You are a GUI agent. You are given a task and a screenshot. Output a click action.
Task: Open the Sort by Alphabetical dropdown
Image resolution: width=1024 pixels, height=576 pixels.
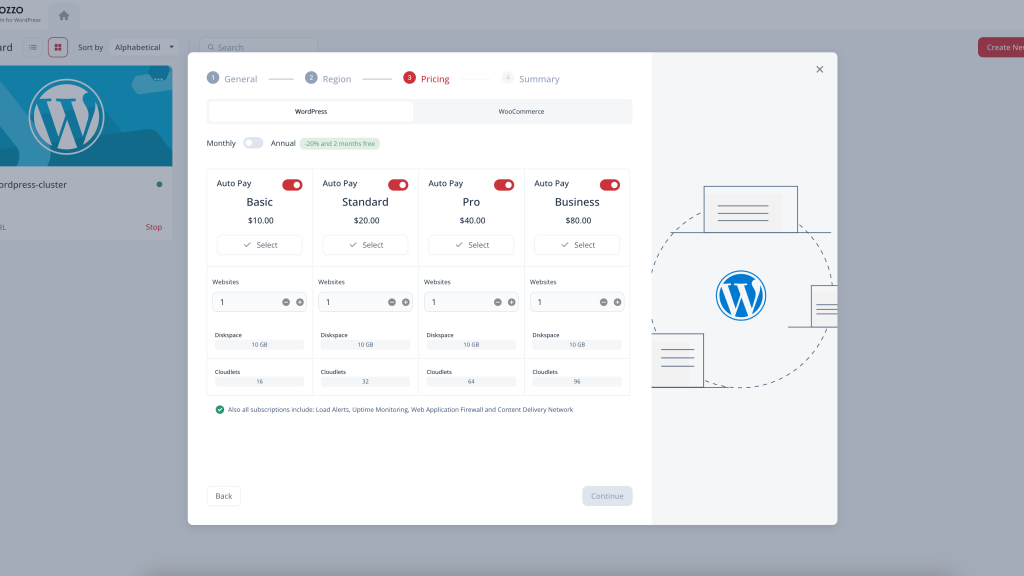click(x=144, y=47)
